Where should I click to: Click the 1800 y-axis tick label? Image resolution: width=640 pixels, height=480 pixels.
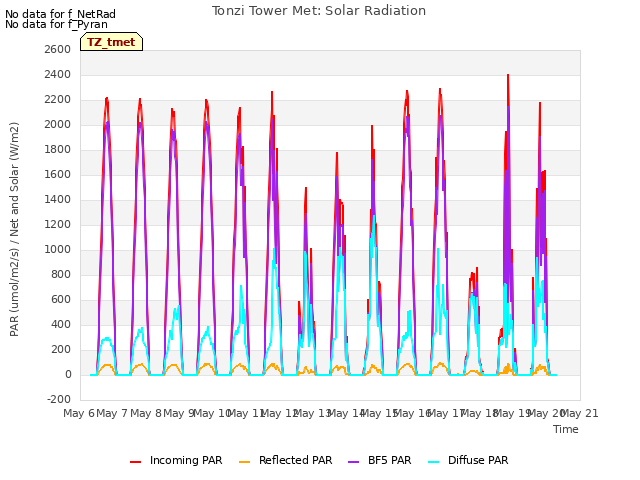point(58,149)
